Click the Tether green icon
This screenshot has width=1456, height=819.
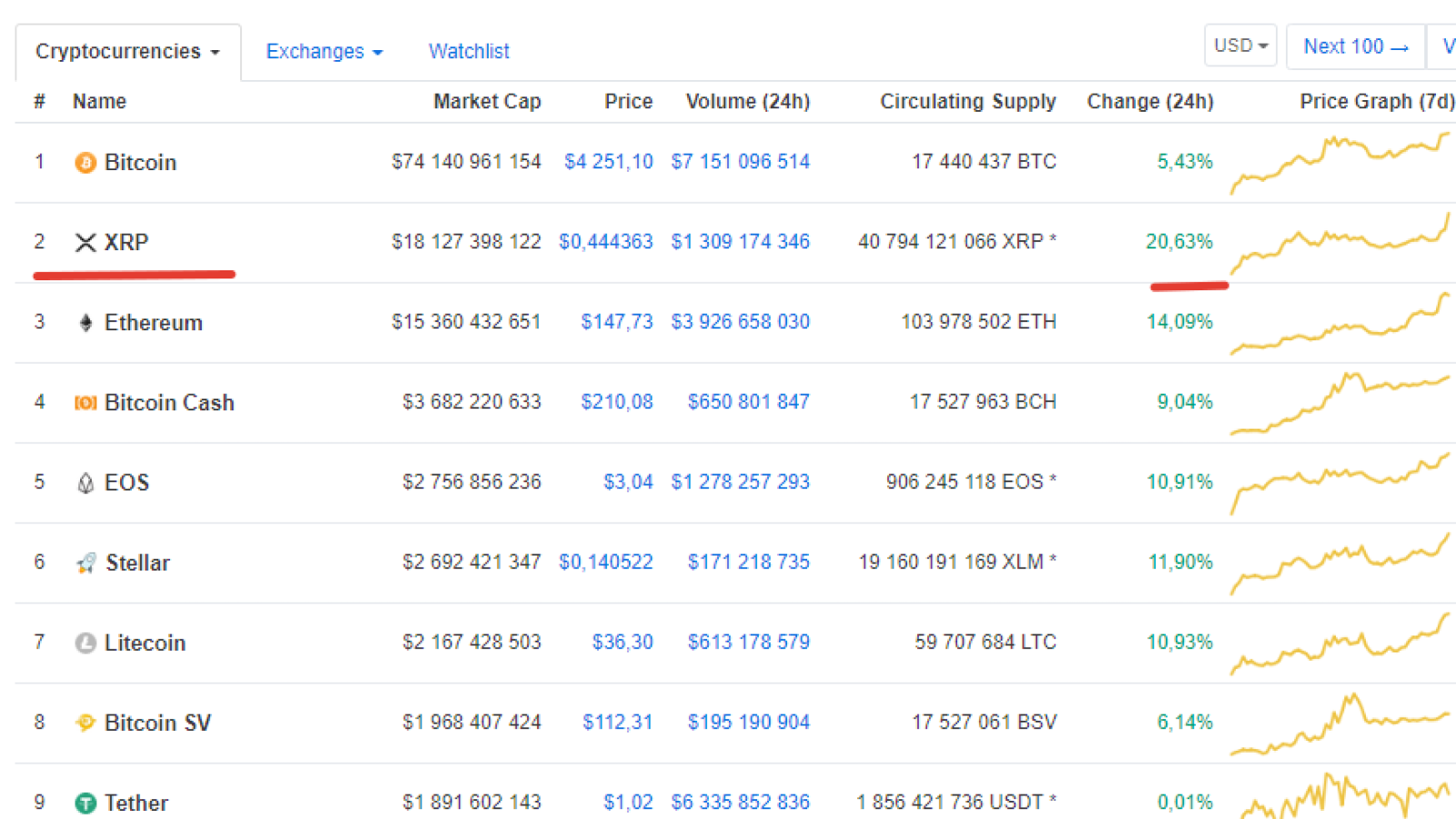pyautogui.click(x=86, y=804)
